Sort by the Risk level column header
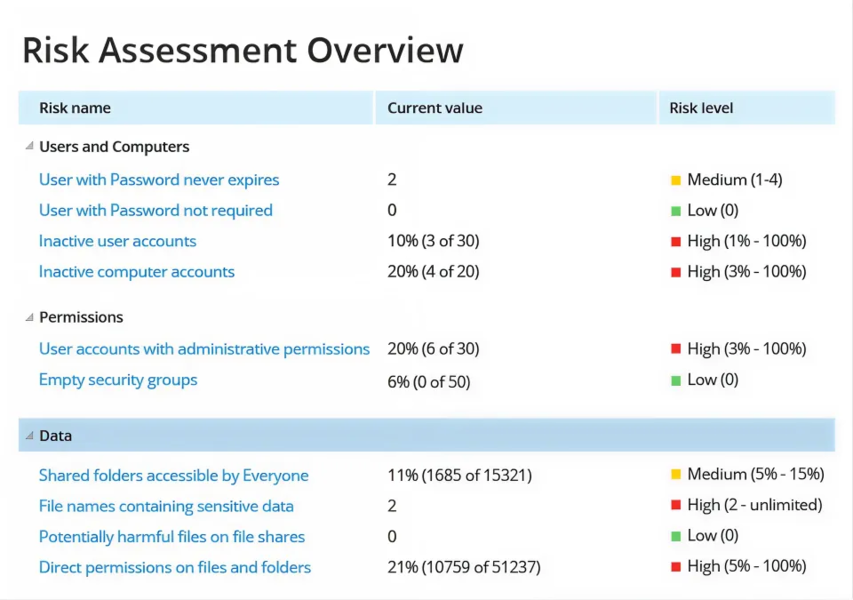The width and height of the screenshot is (853, 600). coord(701,108)
